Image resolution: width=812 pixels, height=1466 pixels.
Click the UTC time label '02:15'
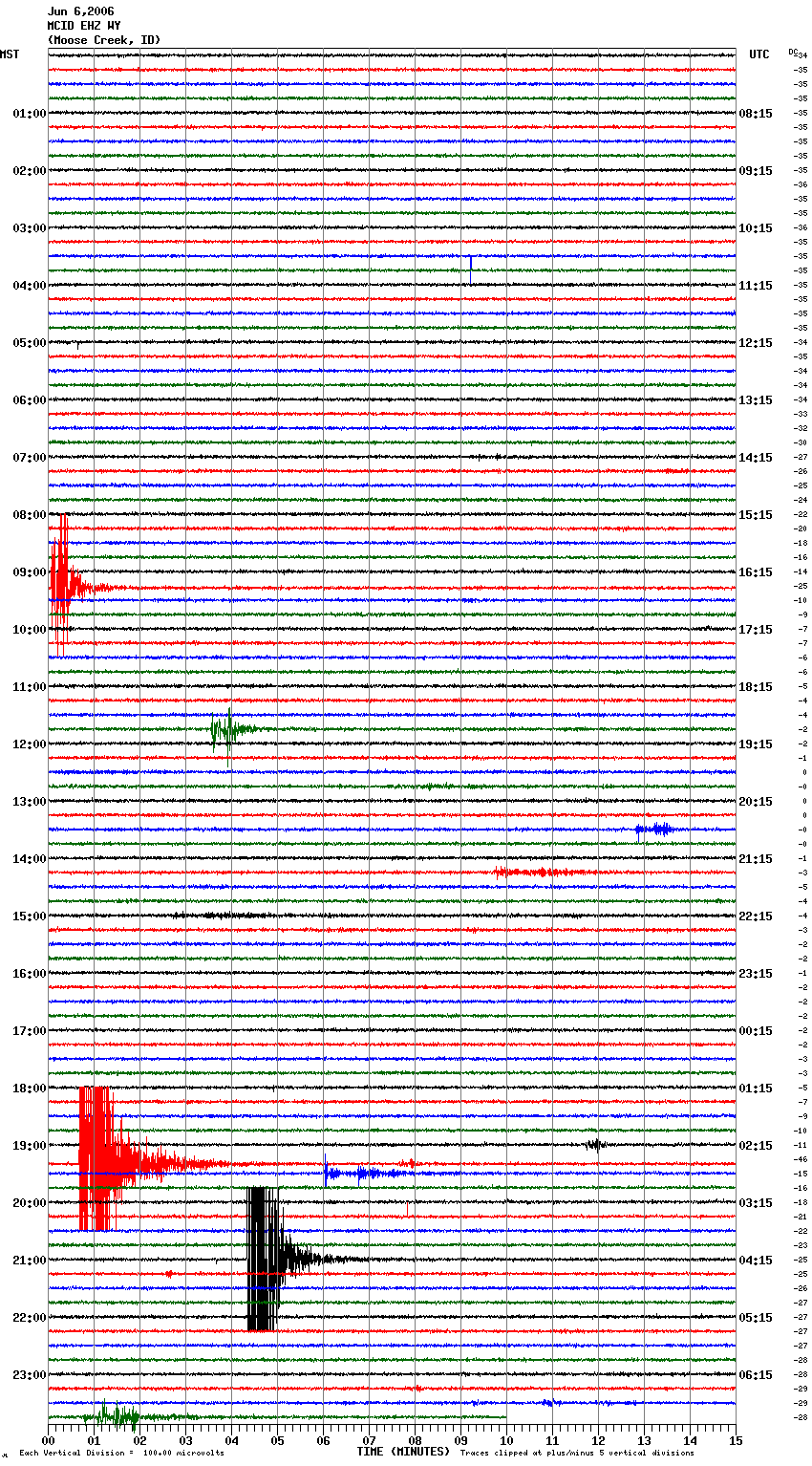pos(756,1146)
